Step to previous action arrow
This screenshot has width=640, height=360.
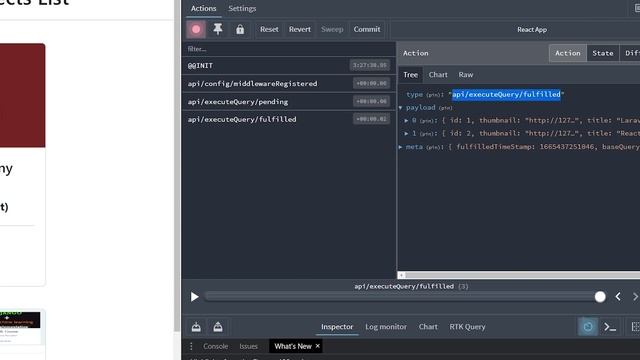618,297
